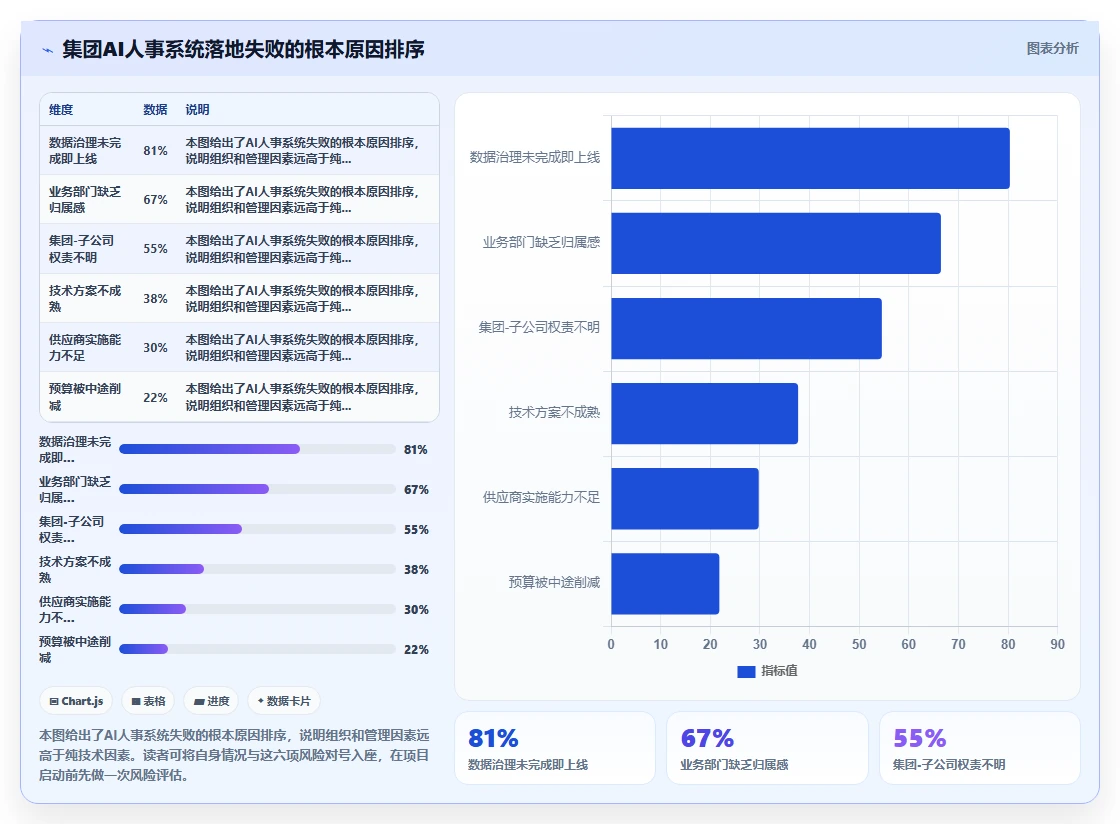This screenshot has width=1120, height=824.
Task: Select the Chart.js tag chip
Action: [x=76, y=701]
